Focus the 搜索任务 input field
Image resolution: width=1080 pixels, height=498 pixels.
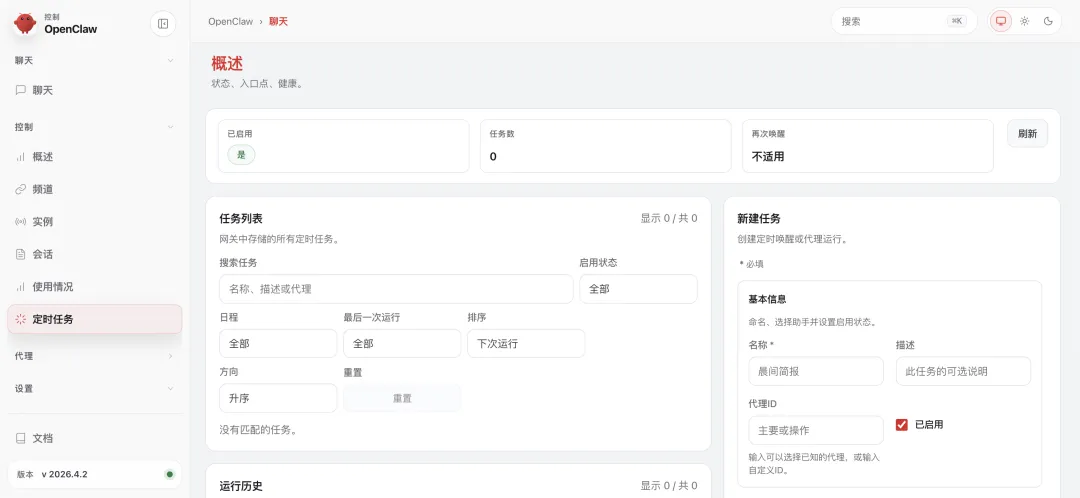[x=396, y=289]
